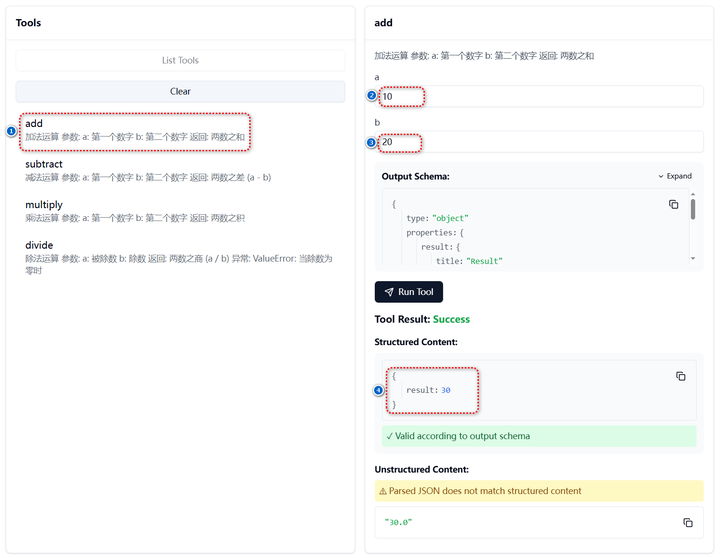Click the "Parsed JSON does not match" warning
This screenshot has width=720, height=558.
tap(539, 491)
